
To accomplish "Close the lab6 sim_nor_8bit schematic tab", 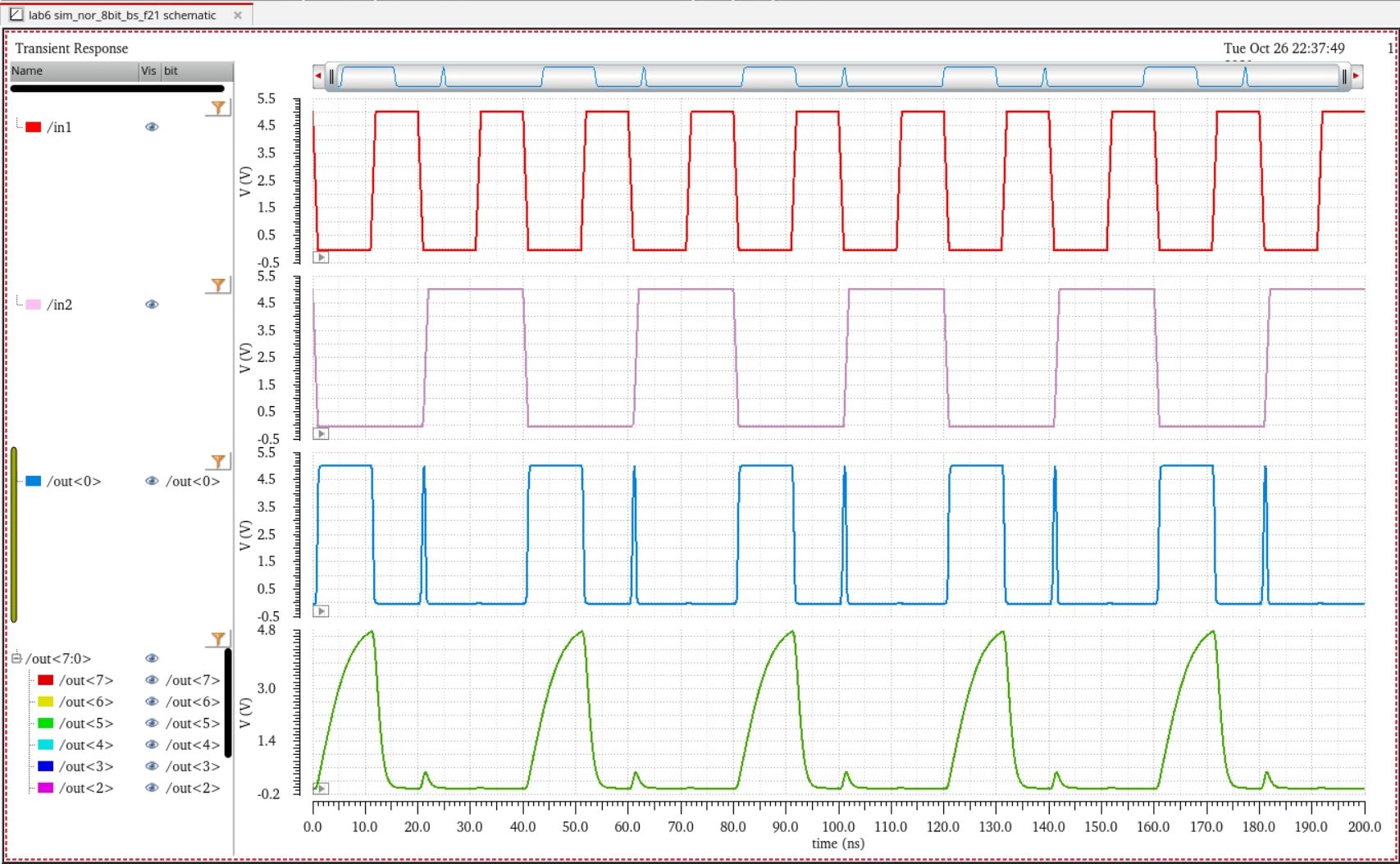I will (238, 15).
